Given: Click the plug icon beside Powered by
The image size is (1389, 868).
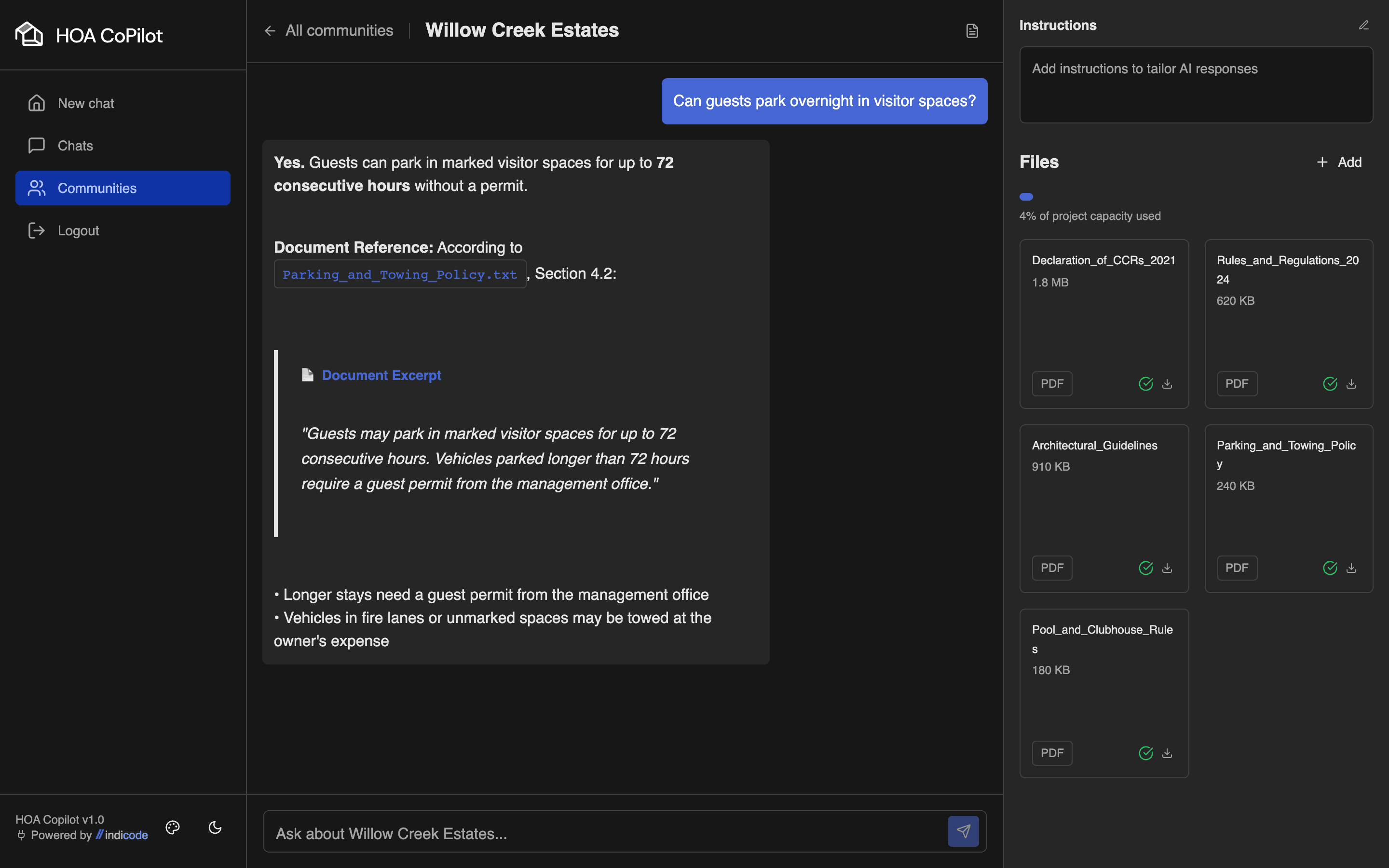Looking at the screenshot, I should 21,835.
